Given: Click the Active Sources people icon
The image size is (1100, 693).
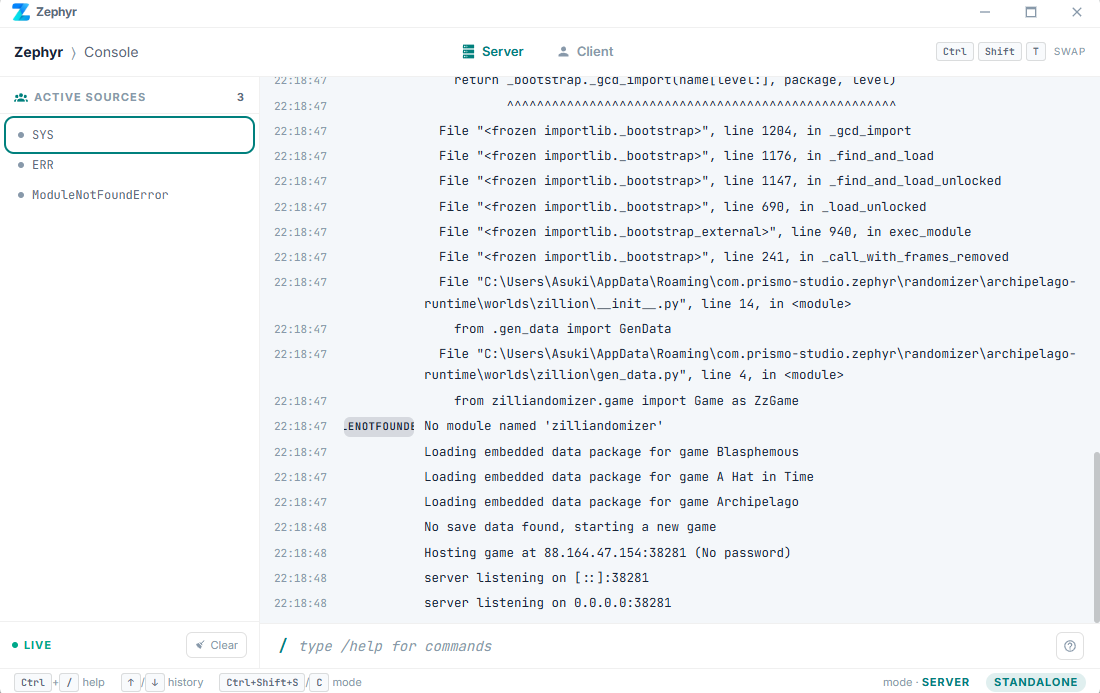Looking at the screenshot, I should 21,98.
